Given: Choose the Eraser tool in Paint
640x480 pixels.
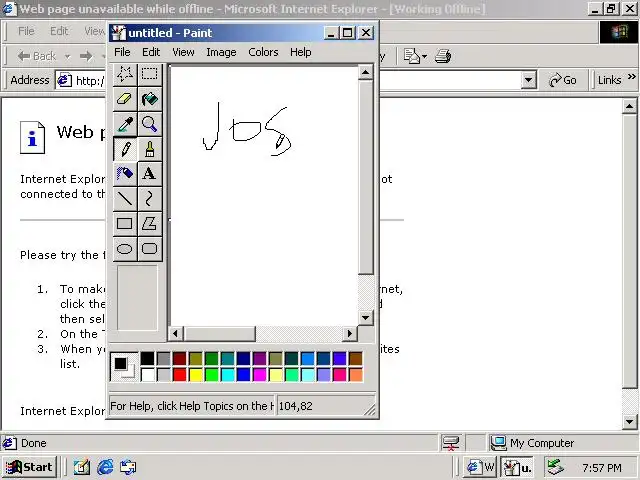Looking at the screenshot, I should pos(125,99).
